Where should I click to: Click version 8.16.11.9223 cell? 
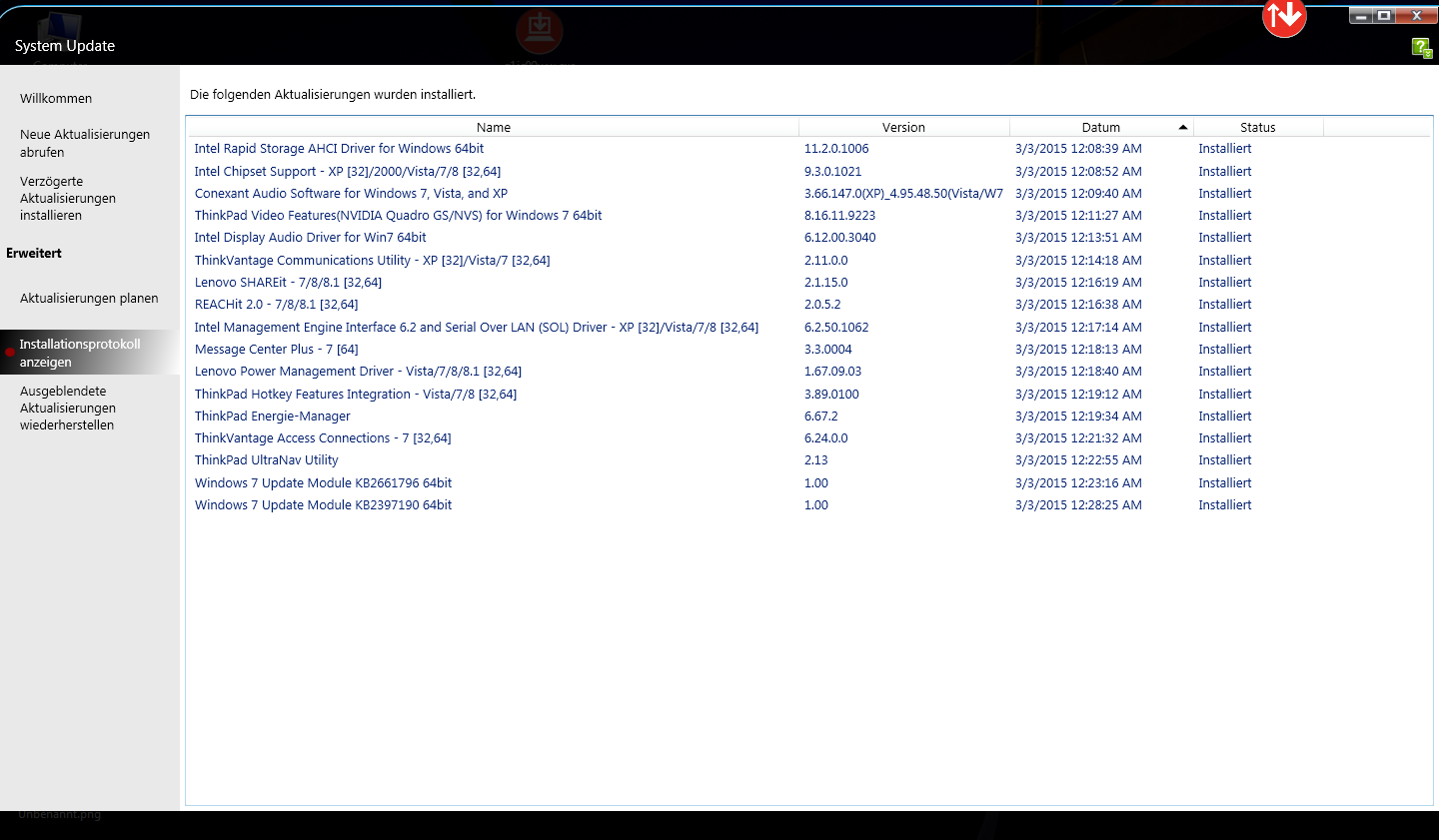pyautogui.click(x=839, y=216)
